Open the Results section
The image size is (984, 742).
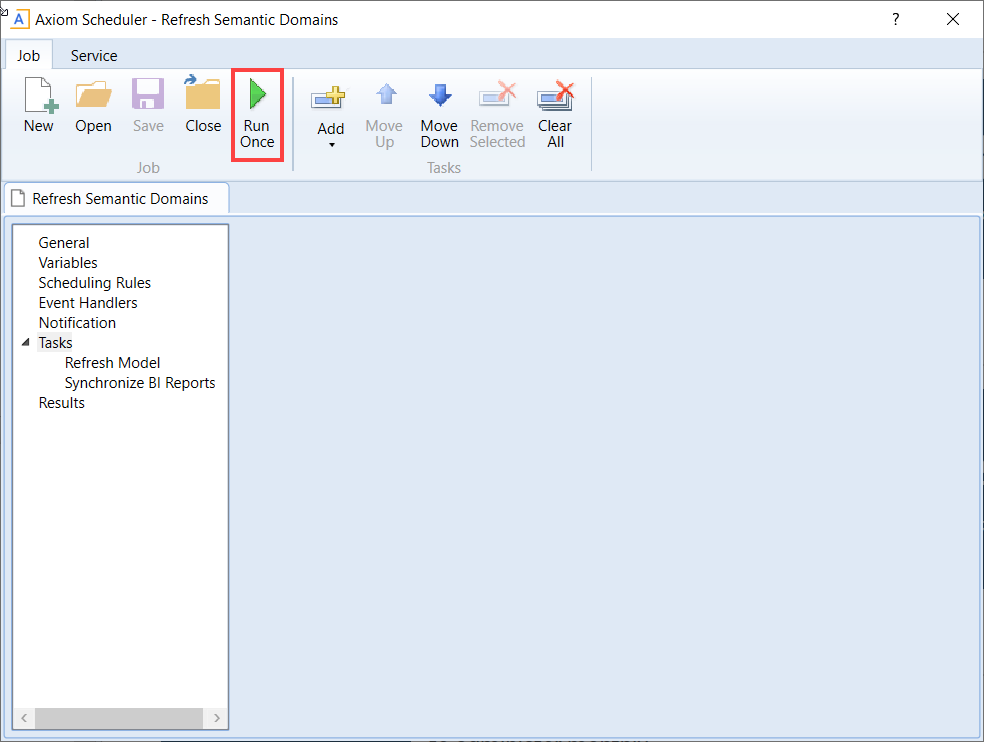pos(62,403)
